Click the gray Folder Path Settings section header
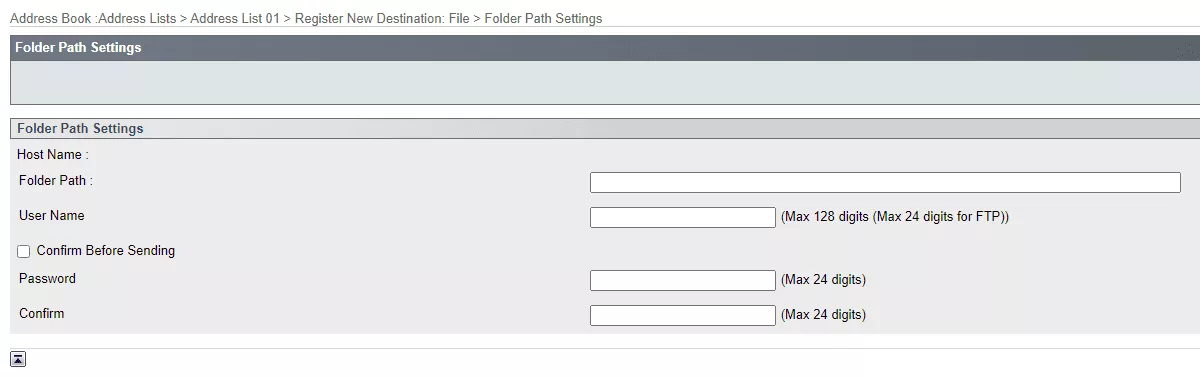Image resolution: width=1200 pixels, height=378 pixels. [x=605, y=129]
